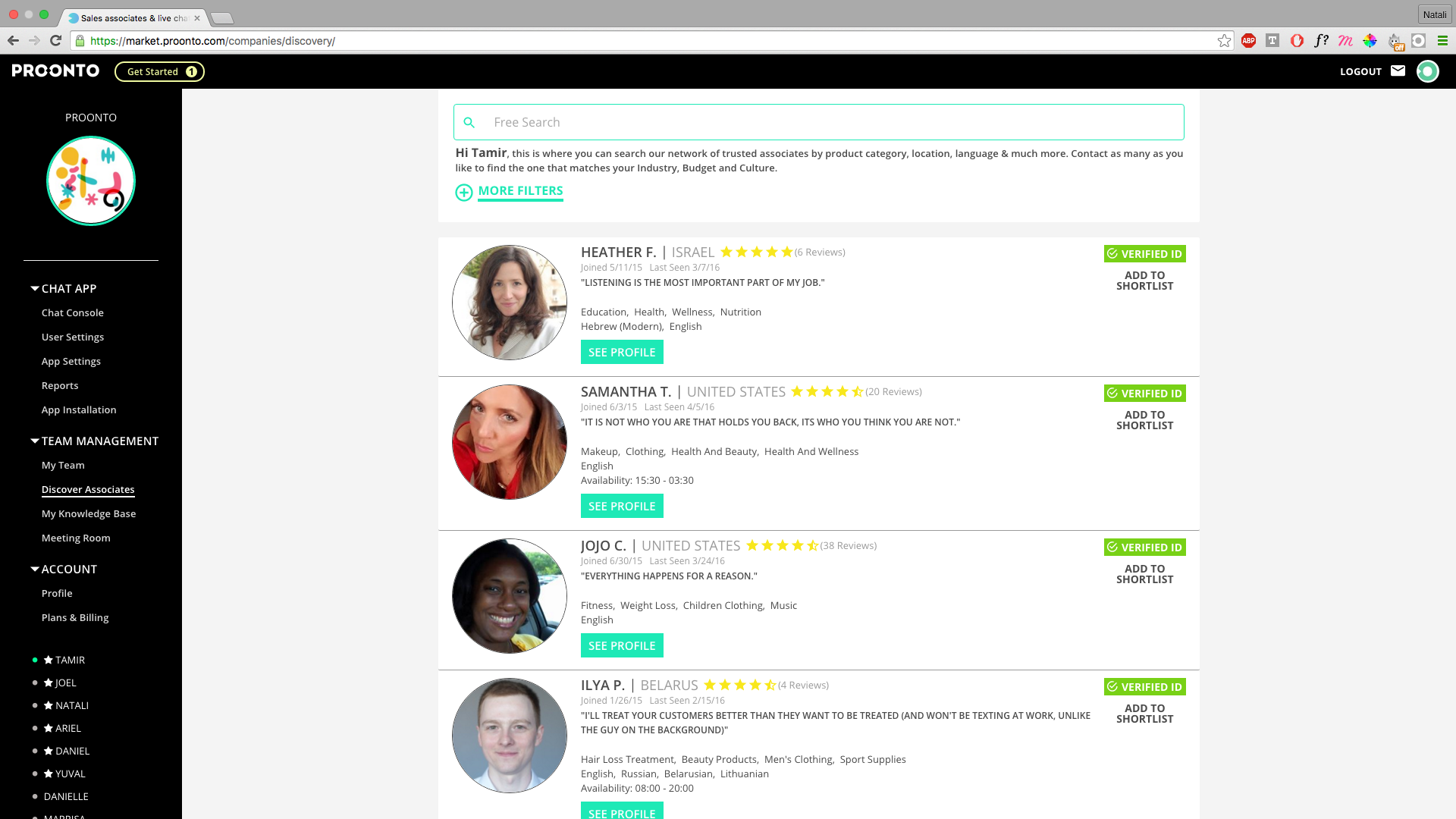The image size is (1456, 819).
Task: Click the bookmark star in the address bar
Action: [1224, 41]
